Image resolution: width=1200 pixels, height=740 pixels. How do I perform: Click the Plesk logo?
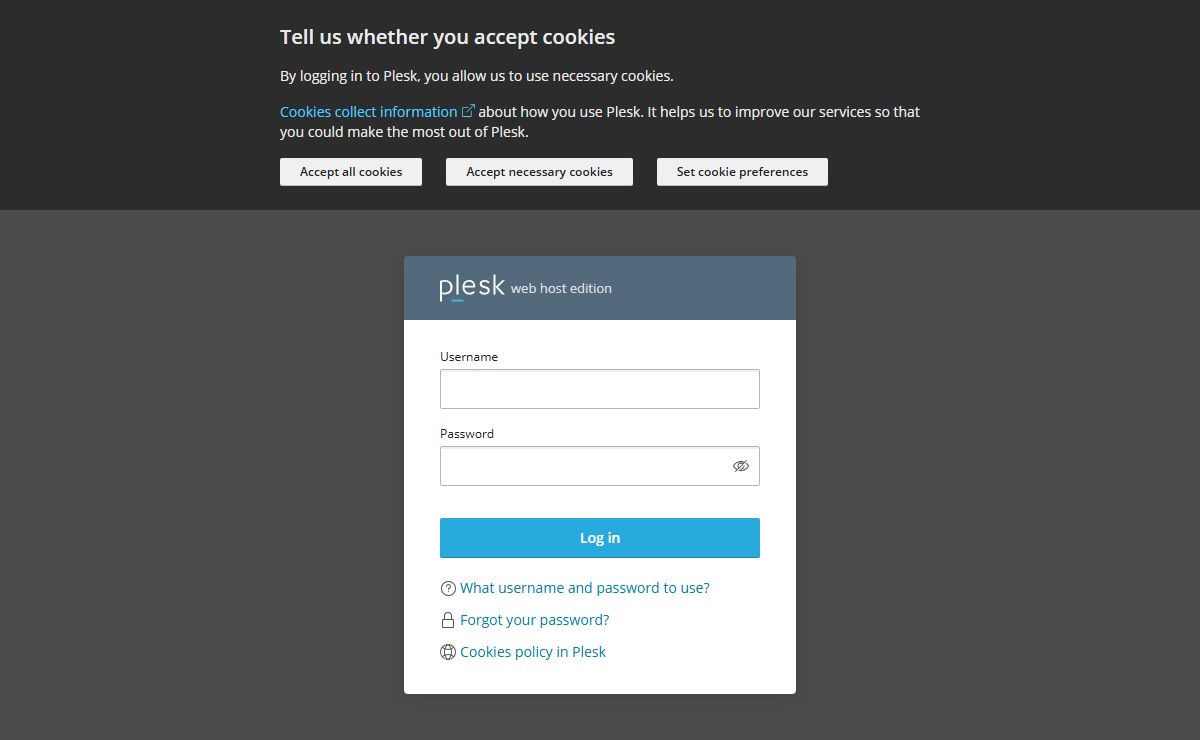pyautogui.click(x=472, y=287)
